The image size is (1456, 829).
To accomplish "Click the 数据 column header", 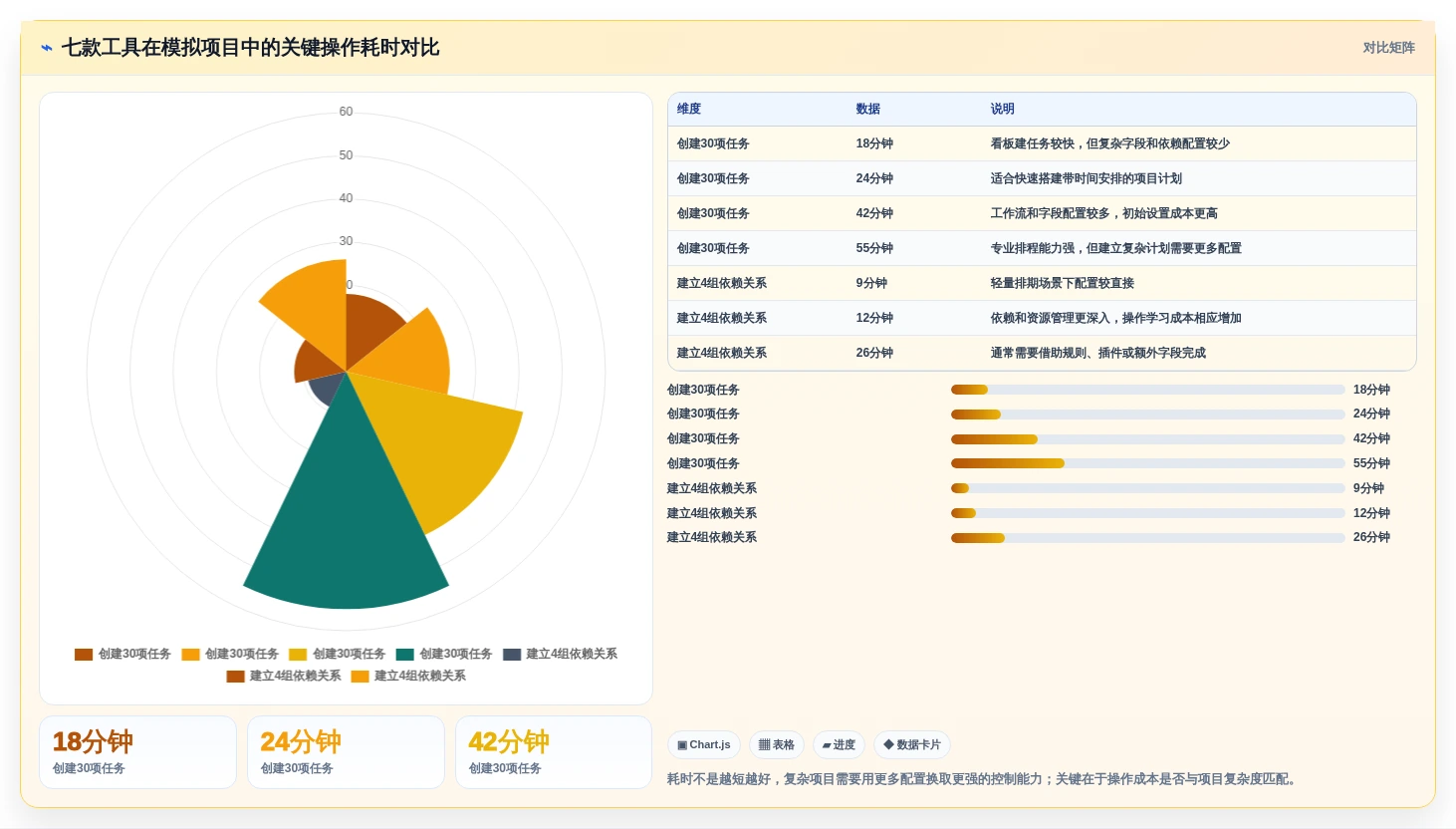I will (868, 110).
